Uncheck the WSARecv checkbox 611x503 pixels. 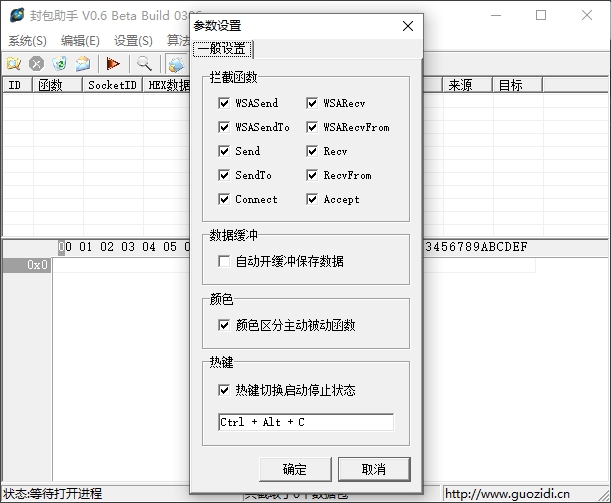click(312, 103)
